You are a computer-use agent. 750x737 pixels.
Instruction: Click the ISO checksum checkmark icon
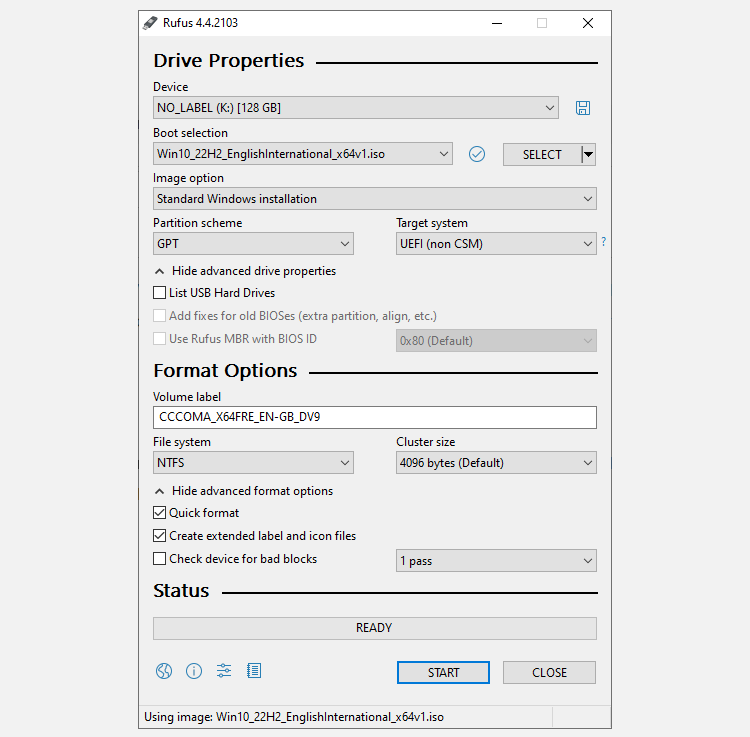pyautogui.click(x=477, y=154)
